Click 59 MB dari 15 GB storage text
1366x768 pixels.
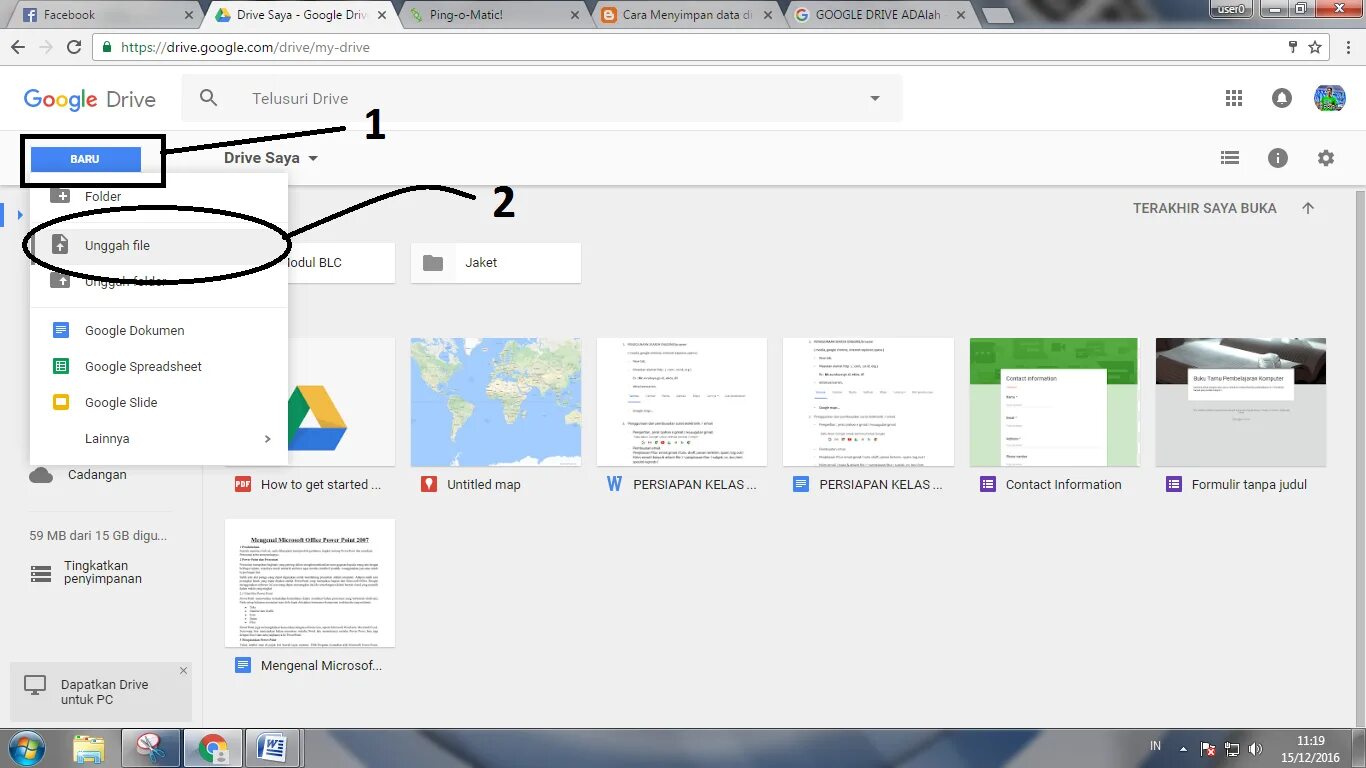click(x=99, y=535)
